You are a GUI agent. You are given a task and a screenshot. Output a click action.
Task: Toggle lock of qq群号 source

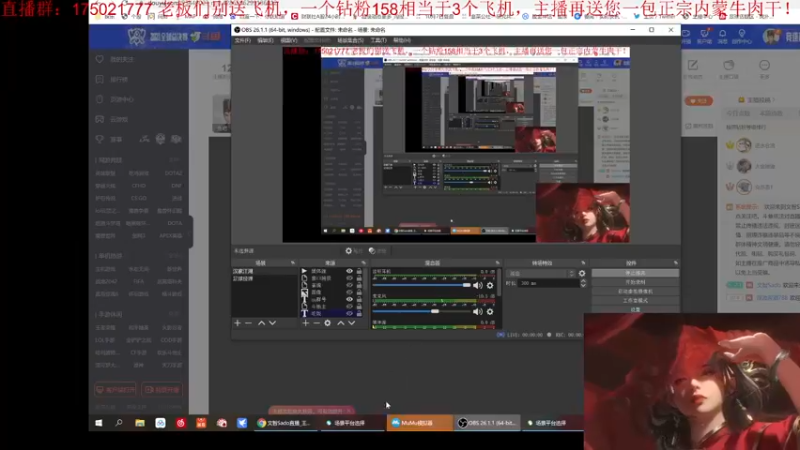[359, 299]
